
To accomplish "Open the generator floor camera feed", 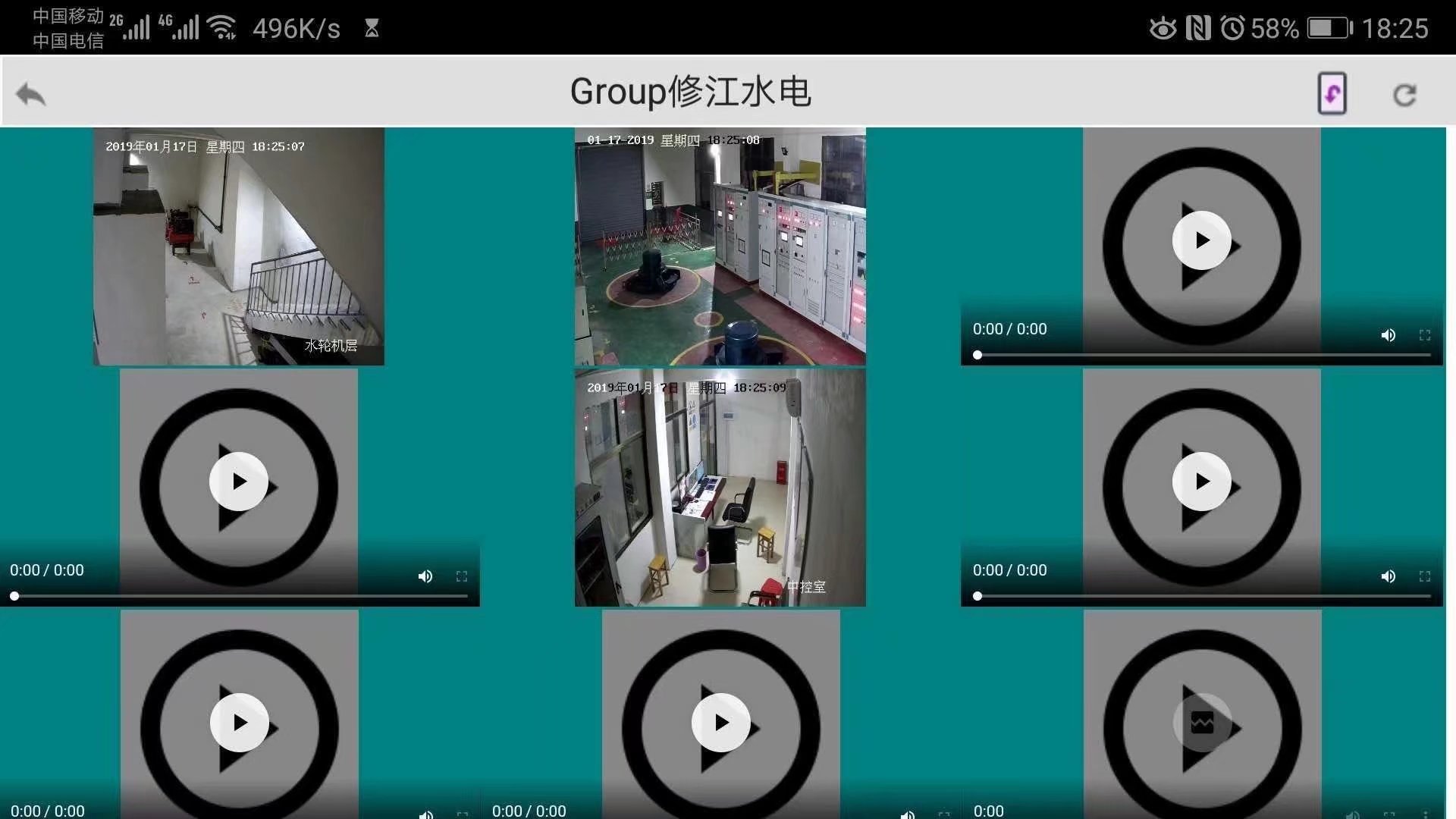I will click(720, 246).
